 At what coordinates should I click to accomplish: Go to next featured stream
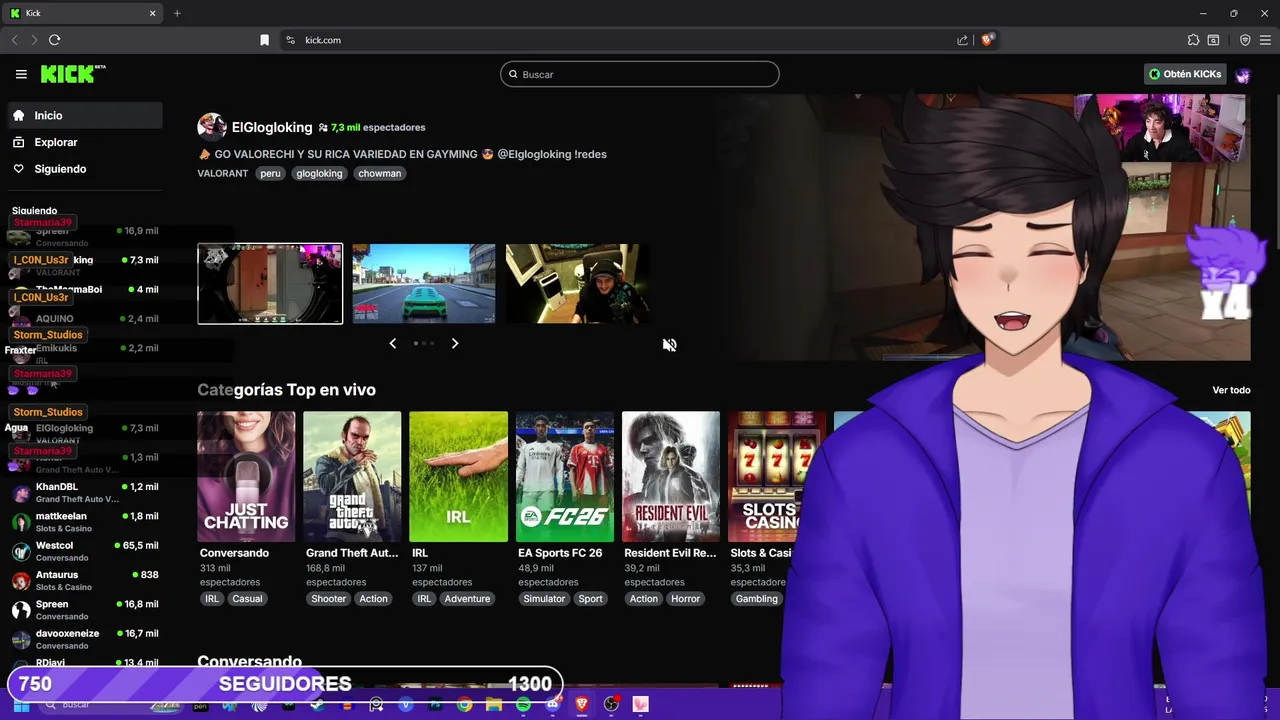[x=454, y=343]
